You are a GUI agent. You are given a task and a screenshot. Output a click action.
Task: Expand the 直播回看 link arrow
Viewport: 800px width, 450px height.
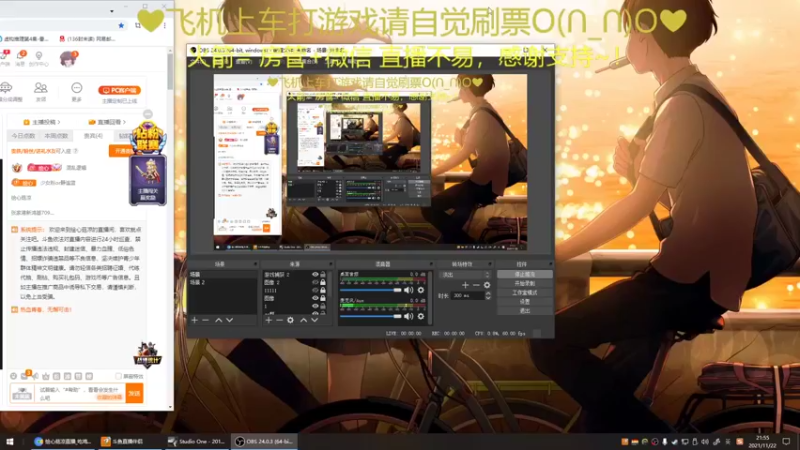click(x=124, y=122)
